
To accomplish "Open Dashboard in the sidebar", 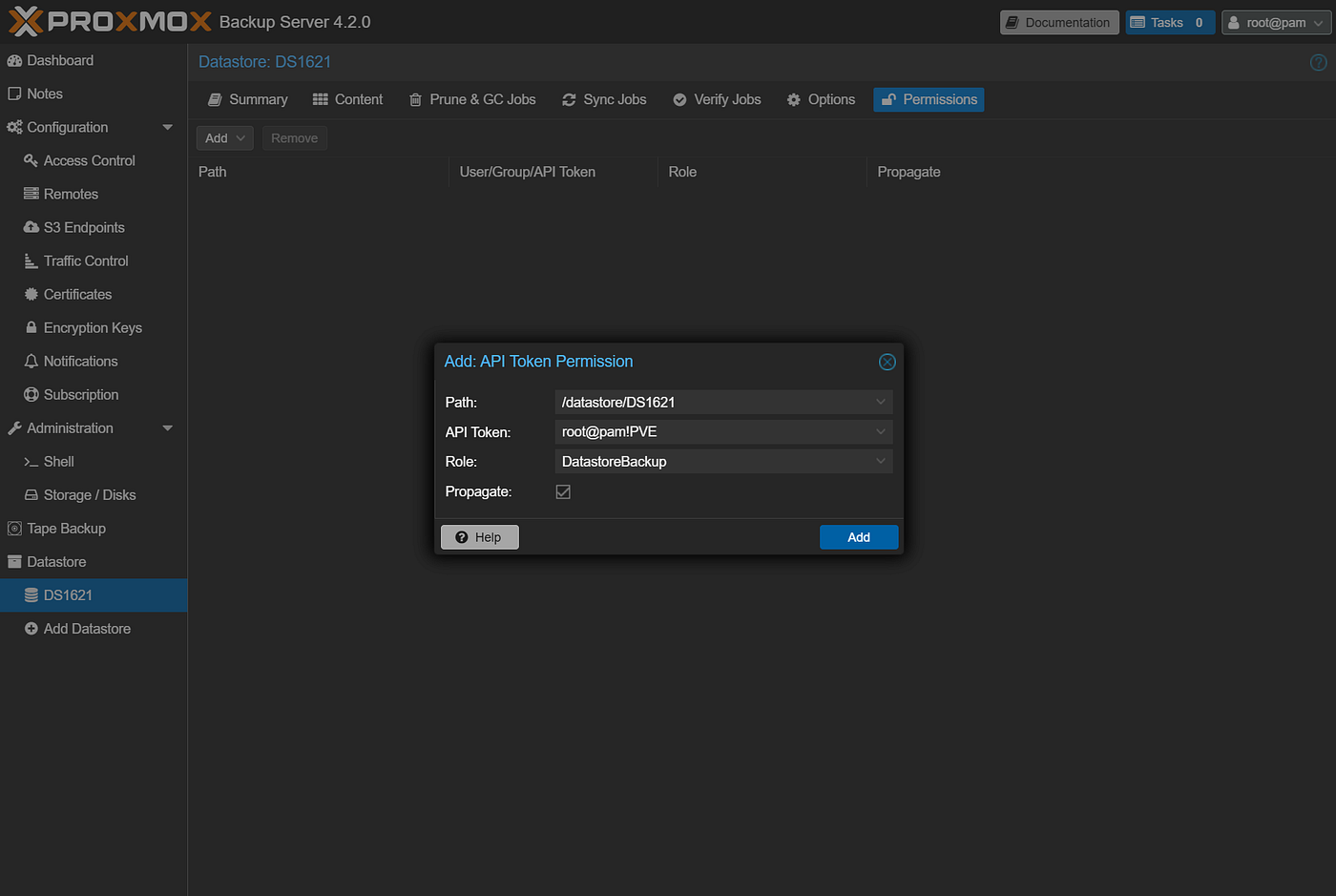I will tap(94, 60).
